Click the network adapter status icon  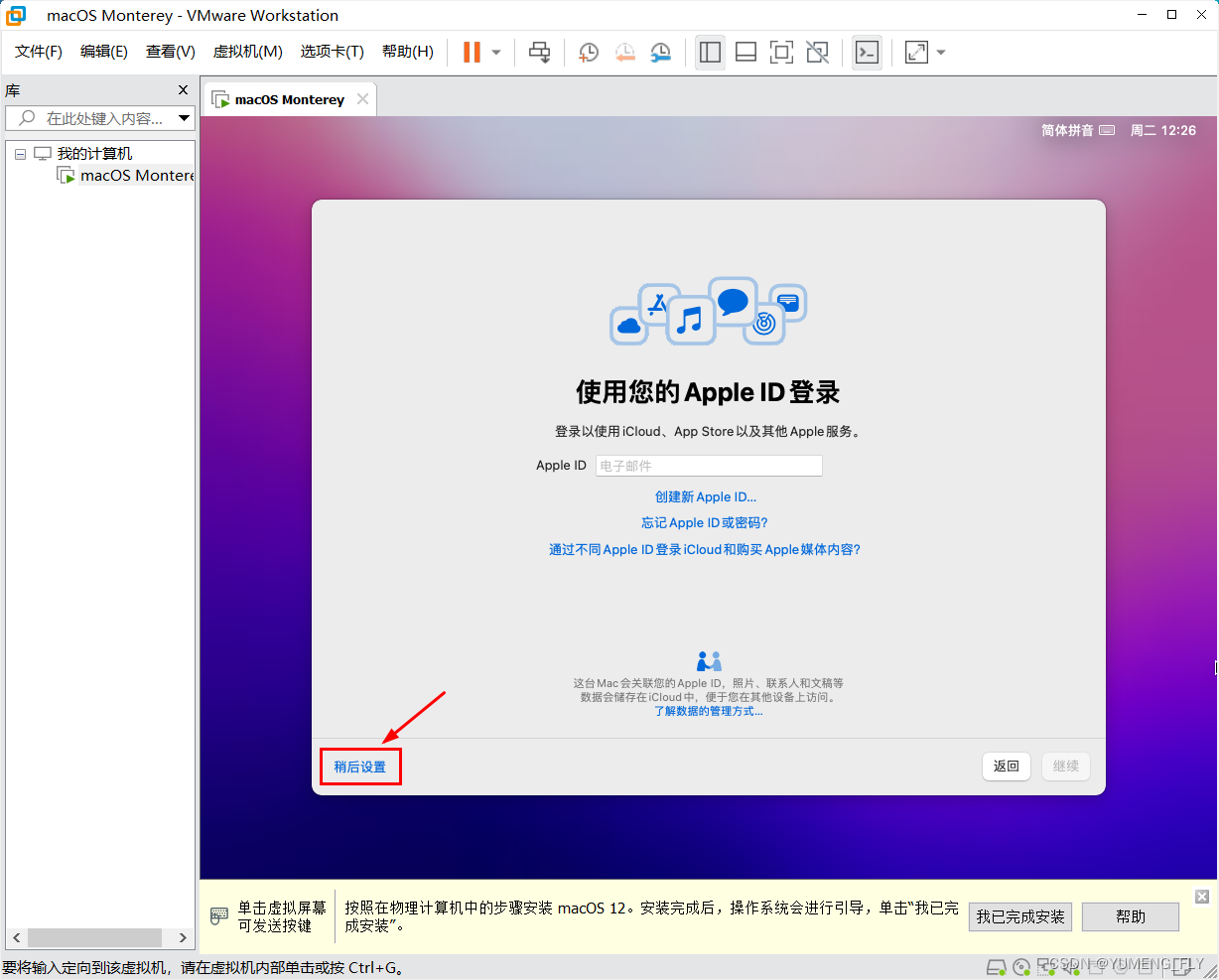pyautogui.click(x=1048, y=966)
